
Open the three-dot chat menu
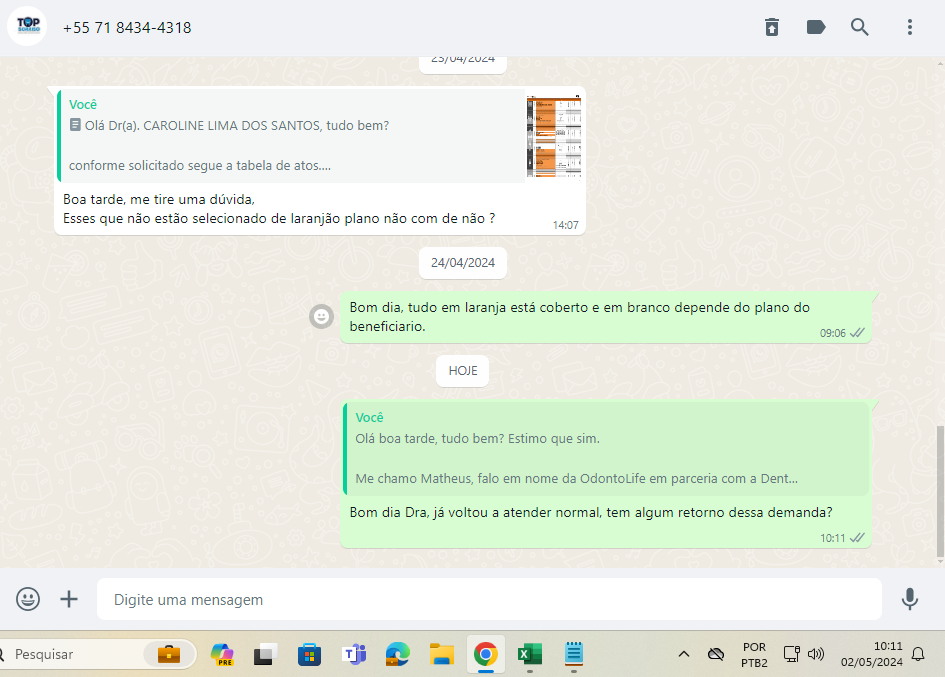click(910, 27)
